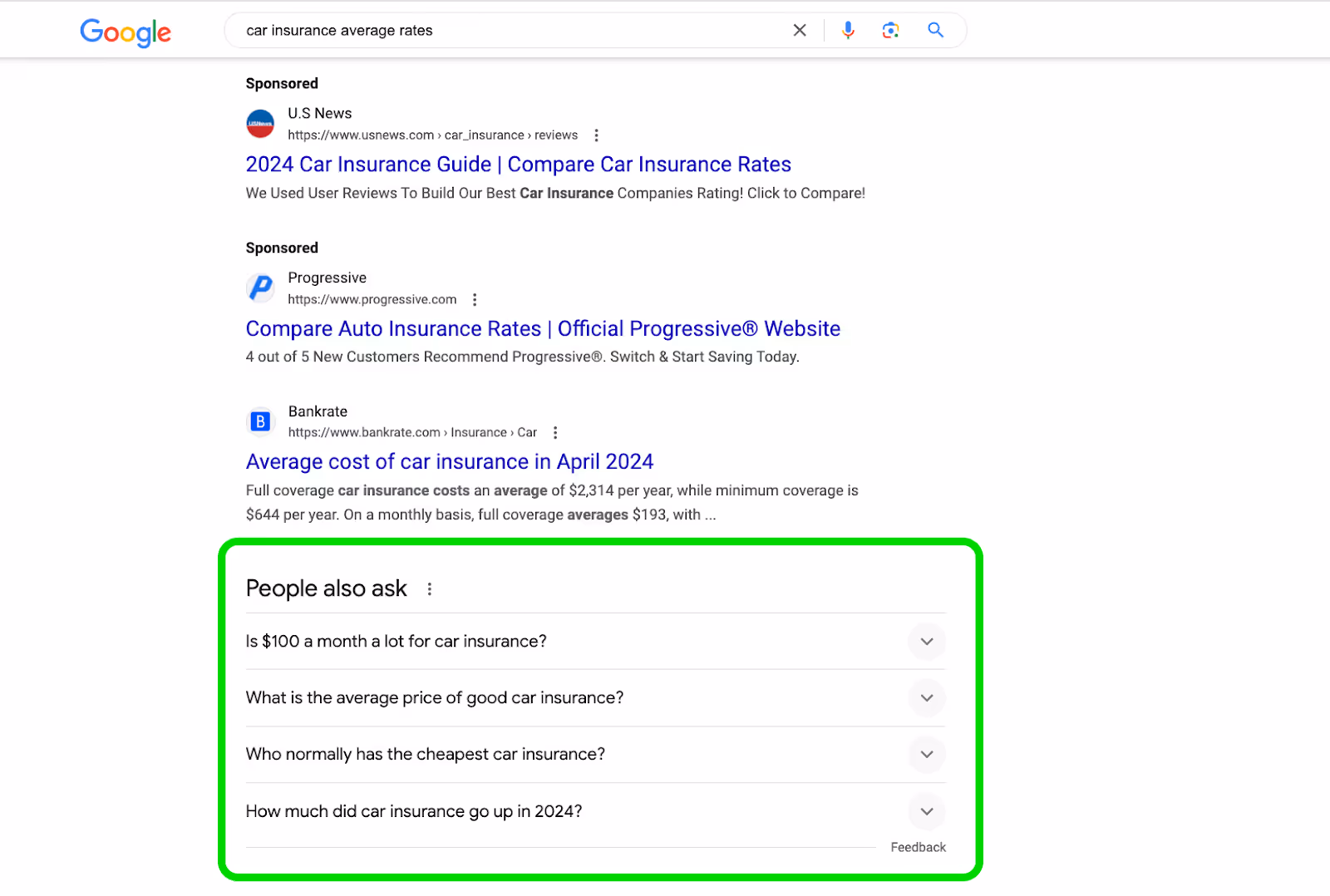Screen dimensions: 1330x896
Task: Expand 'average price of good car insurance' chevron
Action: (x=927, y=698)
